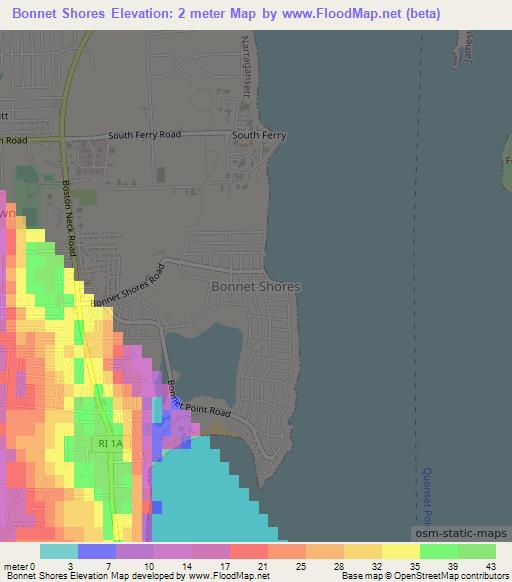Image resolution: width=512 pixels, height=582 pixels.
Task: Click the legend value 28
Action: (339, 567)
